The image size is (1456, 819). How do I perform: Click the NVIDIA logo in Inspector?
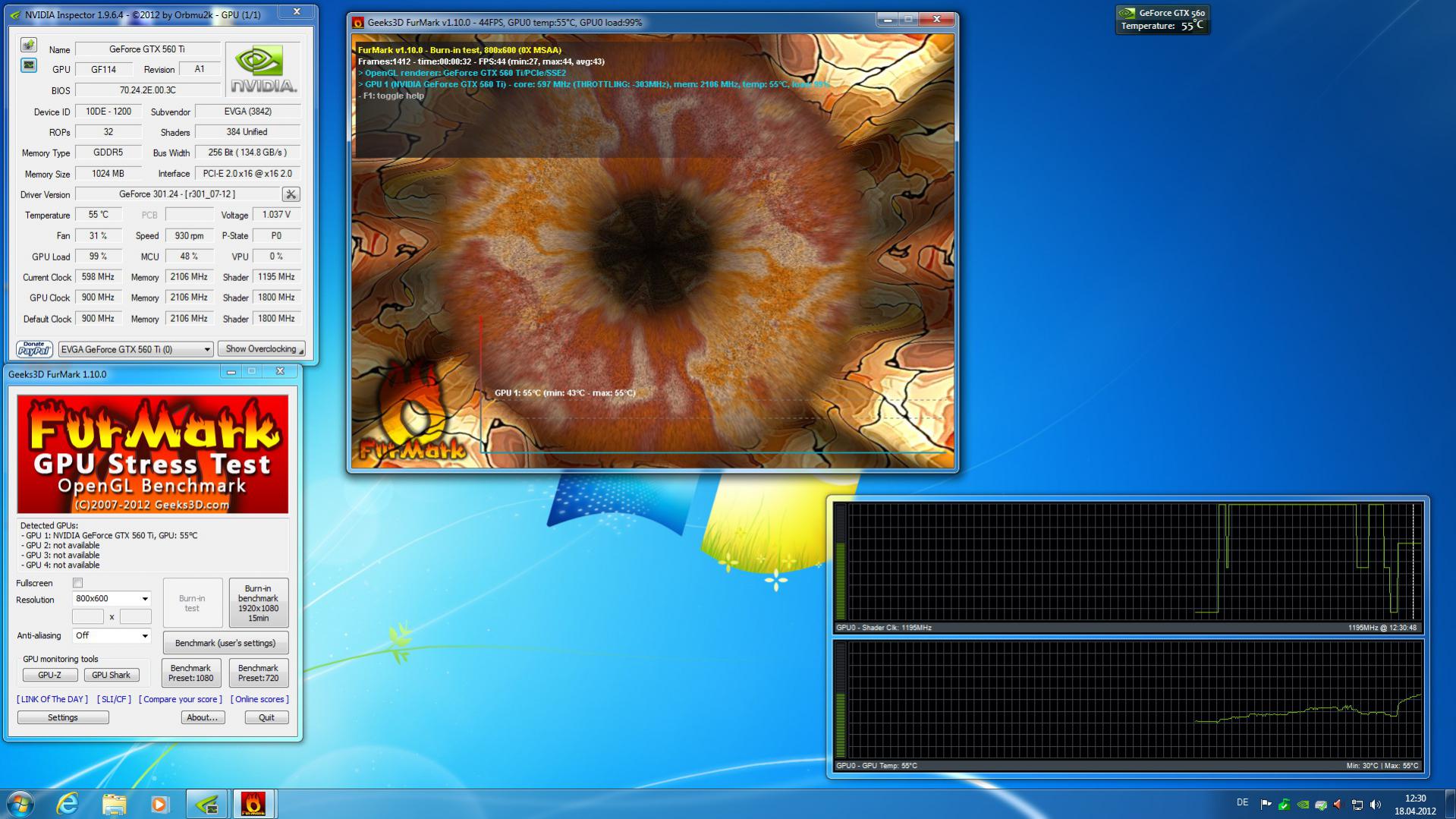263,69
